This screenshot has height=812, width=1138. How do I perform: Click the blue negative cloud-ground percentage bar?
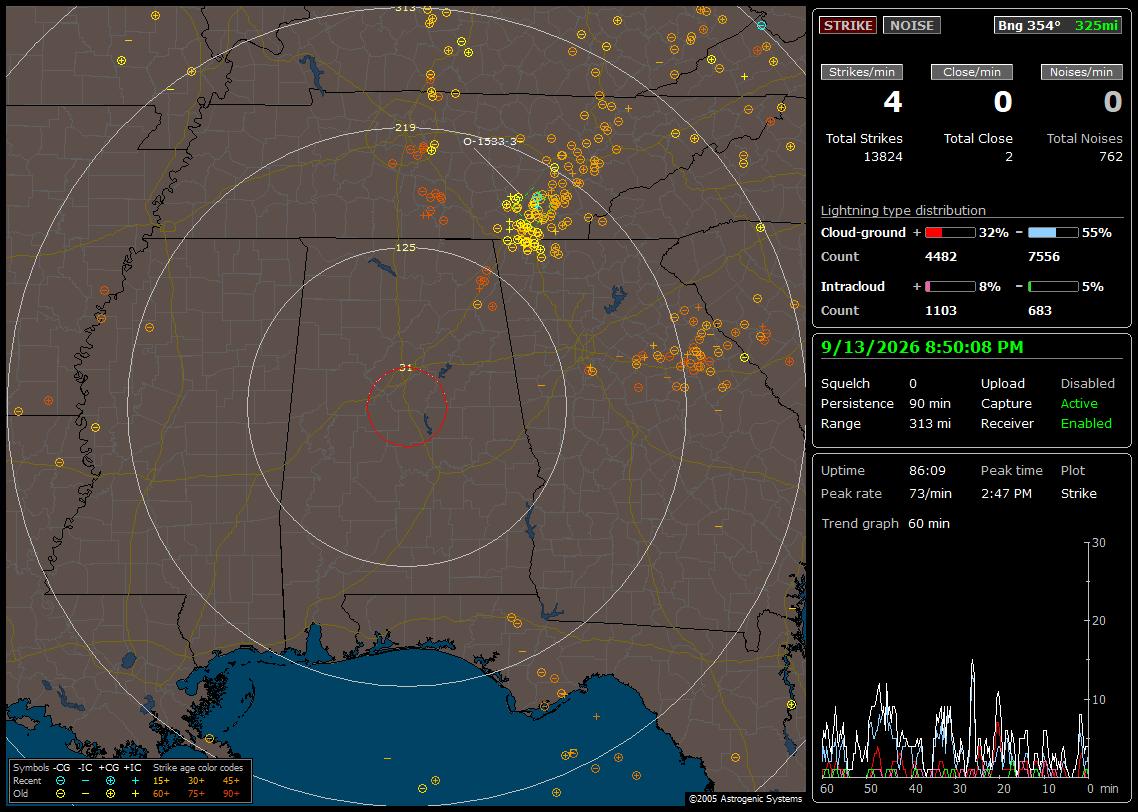point(1053,233)
